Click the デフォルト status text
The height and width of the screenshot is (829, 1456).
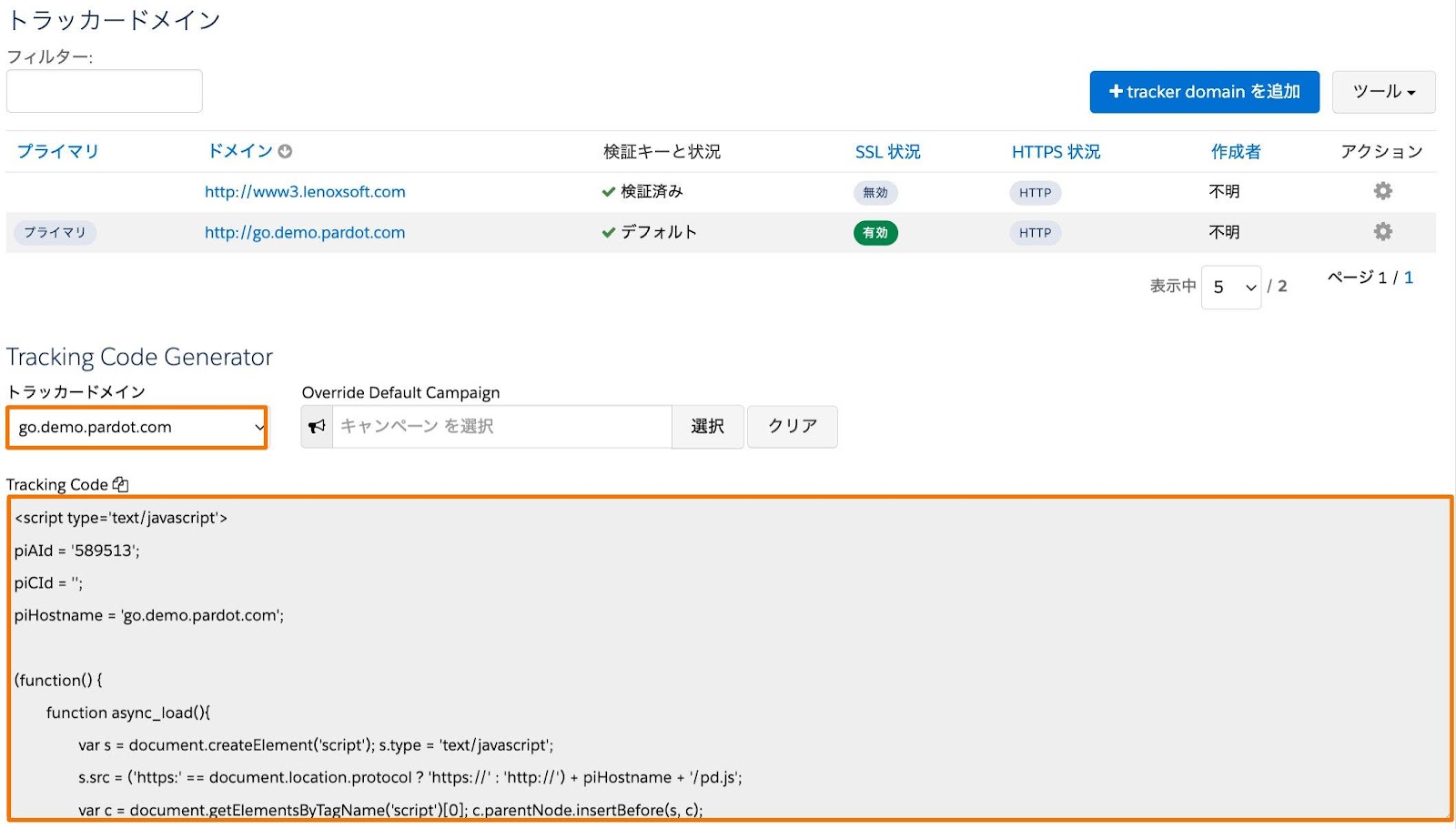click(x=659, y=232)
